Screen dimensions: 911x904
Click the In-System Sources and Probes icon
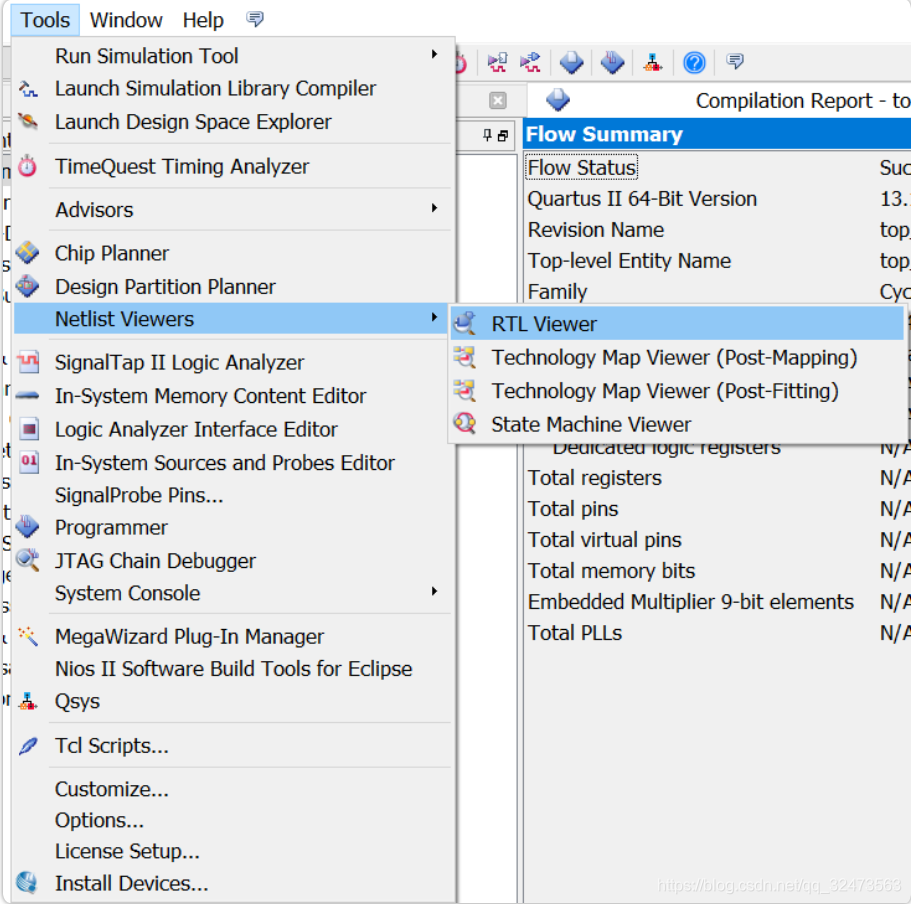click(x=29, y=462)
